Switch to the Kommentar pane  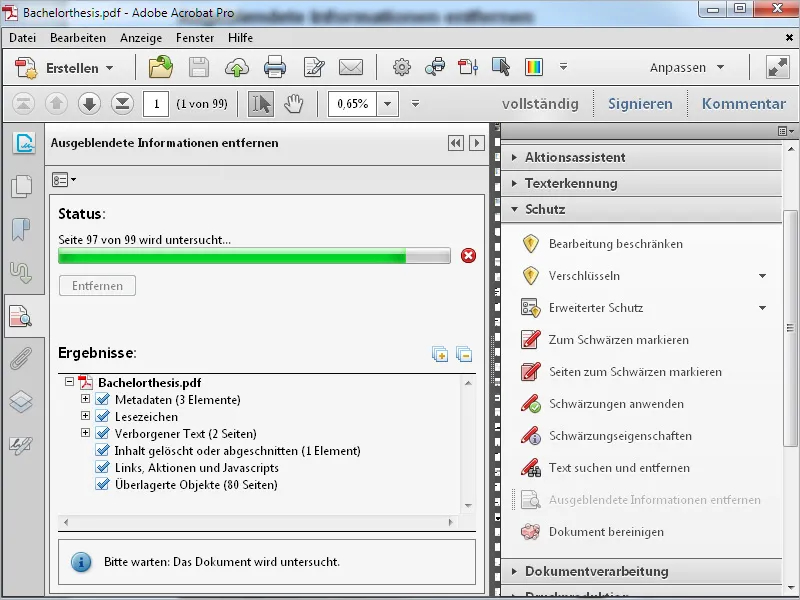743,104
